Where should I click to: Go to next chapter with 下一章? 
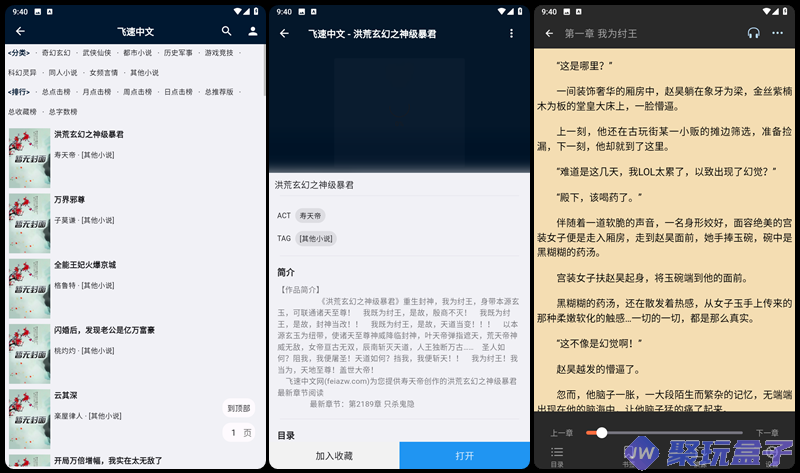click(767, 433)
